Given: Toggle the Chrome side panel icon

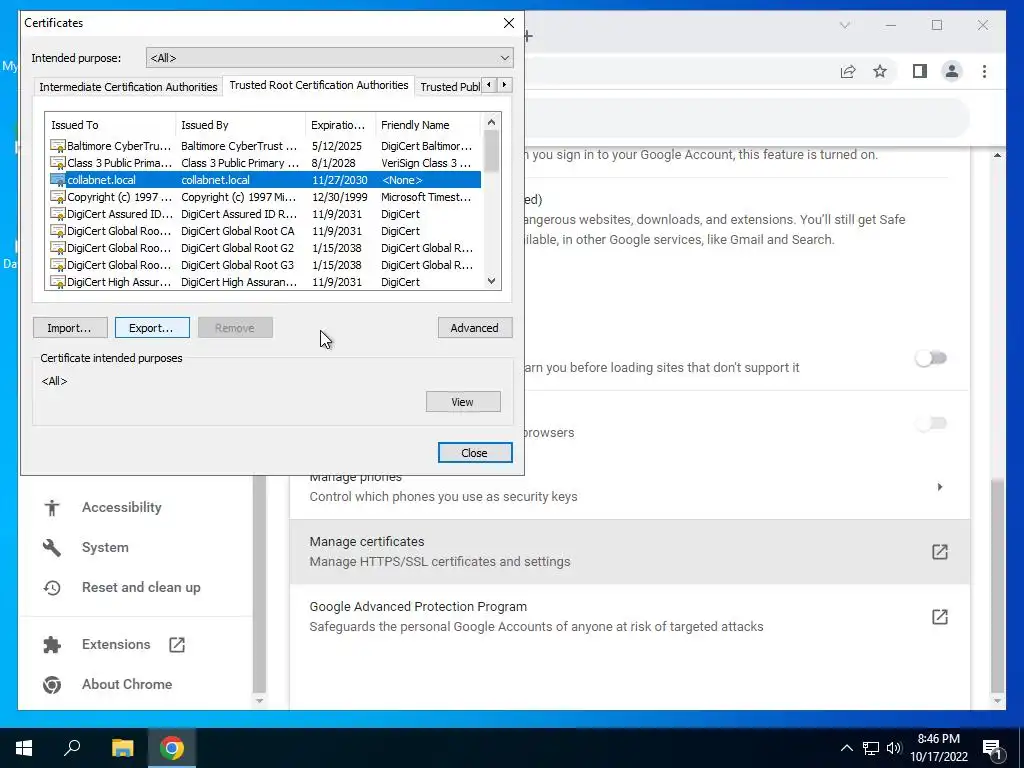Looking at the screenshot, I should (x=920, y=71).
